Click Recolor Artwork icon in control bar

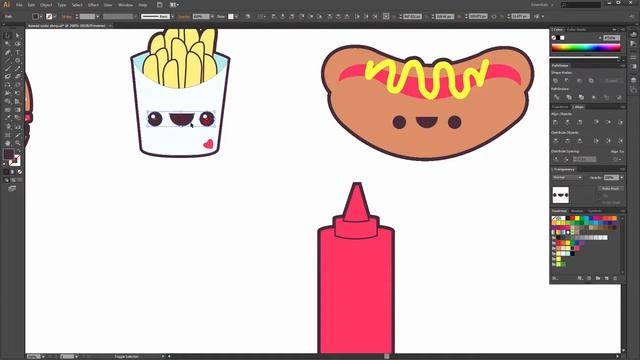[247, 16]
